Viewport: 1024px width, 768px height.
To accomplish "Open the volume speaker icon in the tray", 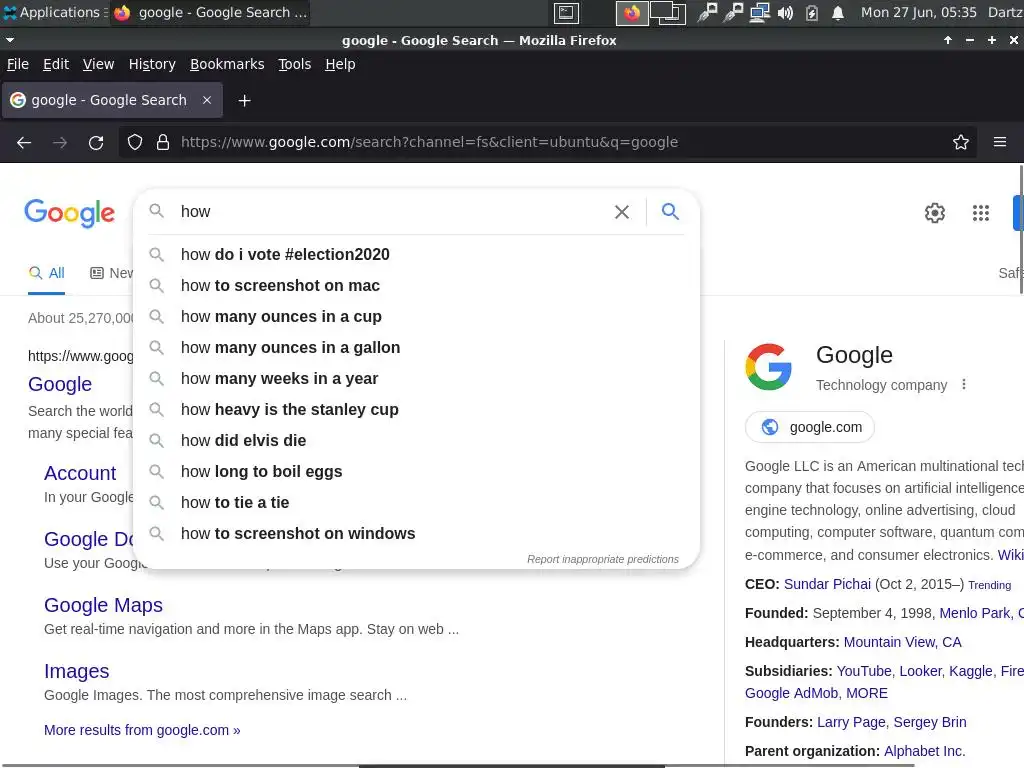I will tap(786, 12).
